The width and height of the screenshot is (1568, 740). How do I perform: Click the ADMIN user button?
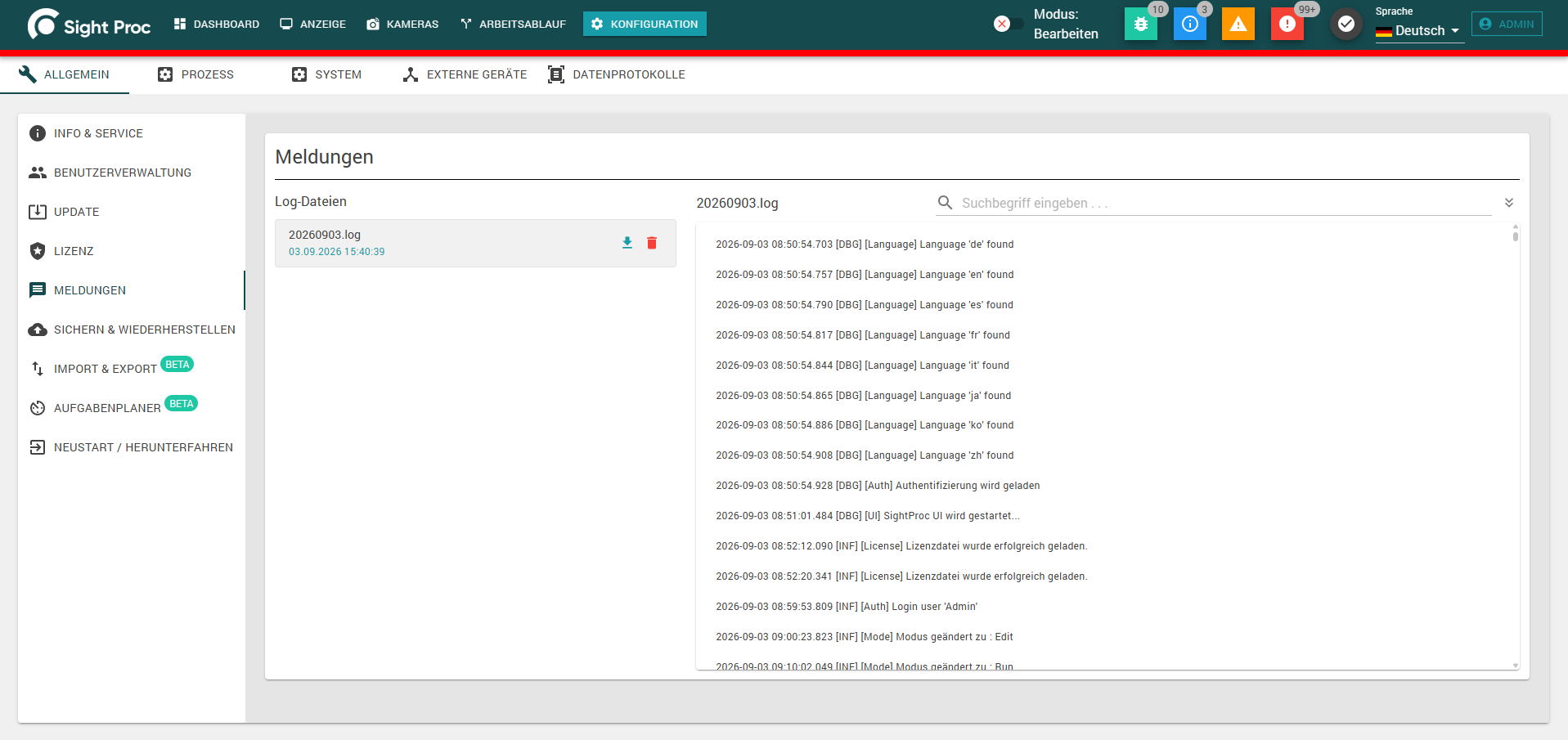pyautogui.click(x=1507, y=24)
